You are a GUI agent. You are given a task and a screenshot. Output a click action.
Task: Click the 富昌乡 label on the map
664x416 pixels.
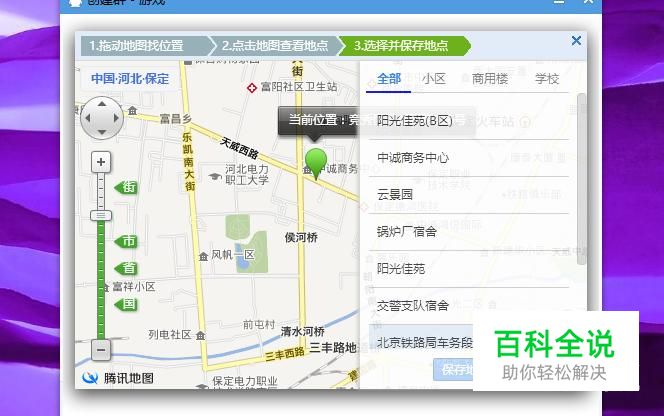click(x=176, y=119)
